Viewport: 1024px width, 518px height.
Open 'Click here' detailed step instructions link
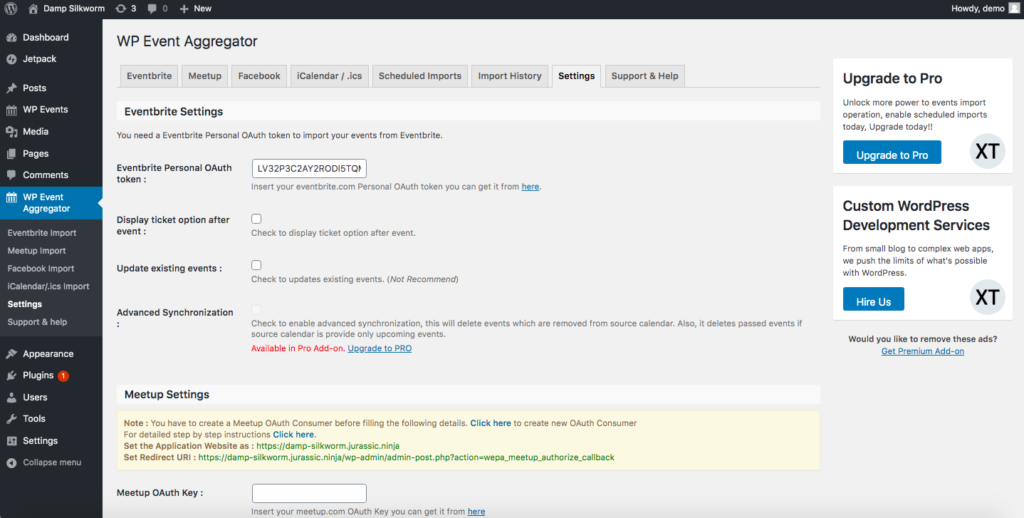coord(293,434)
